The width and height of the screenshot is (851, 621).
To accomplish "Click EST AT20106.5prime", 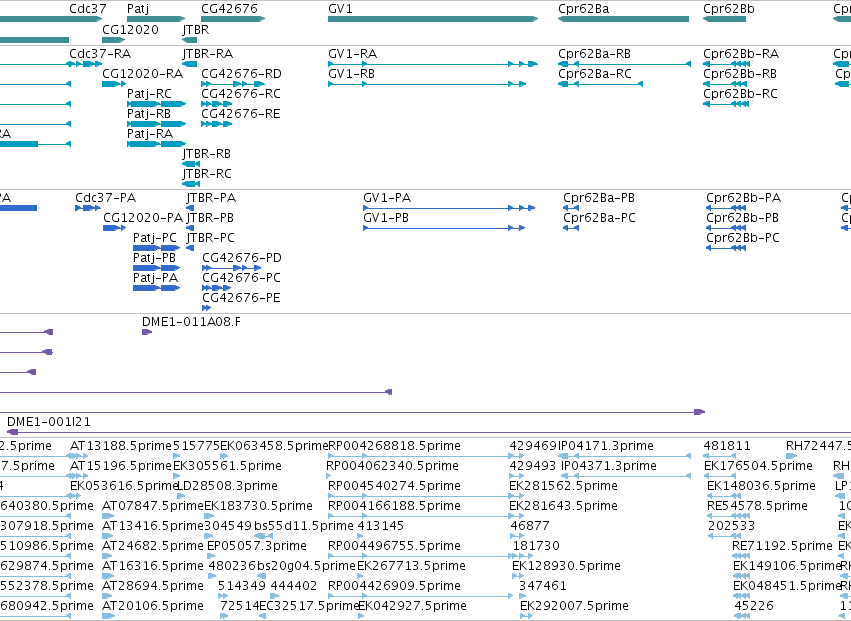I will [x=153, y=605].
